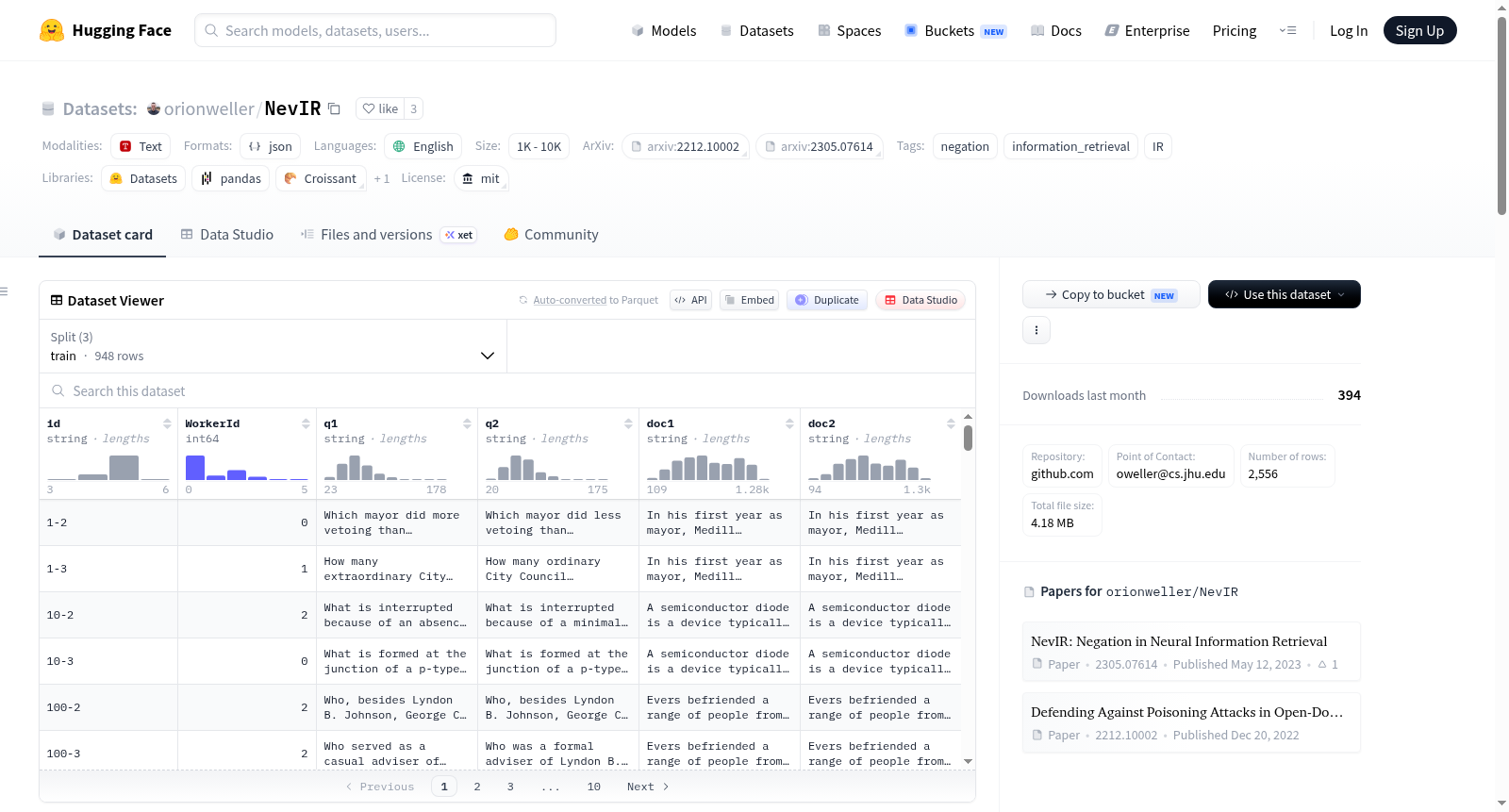This screenshot has height=812, width=1509.
Task: Expand the Use this dataset dropdown
Action: click(x=1284, y=294)
